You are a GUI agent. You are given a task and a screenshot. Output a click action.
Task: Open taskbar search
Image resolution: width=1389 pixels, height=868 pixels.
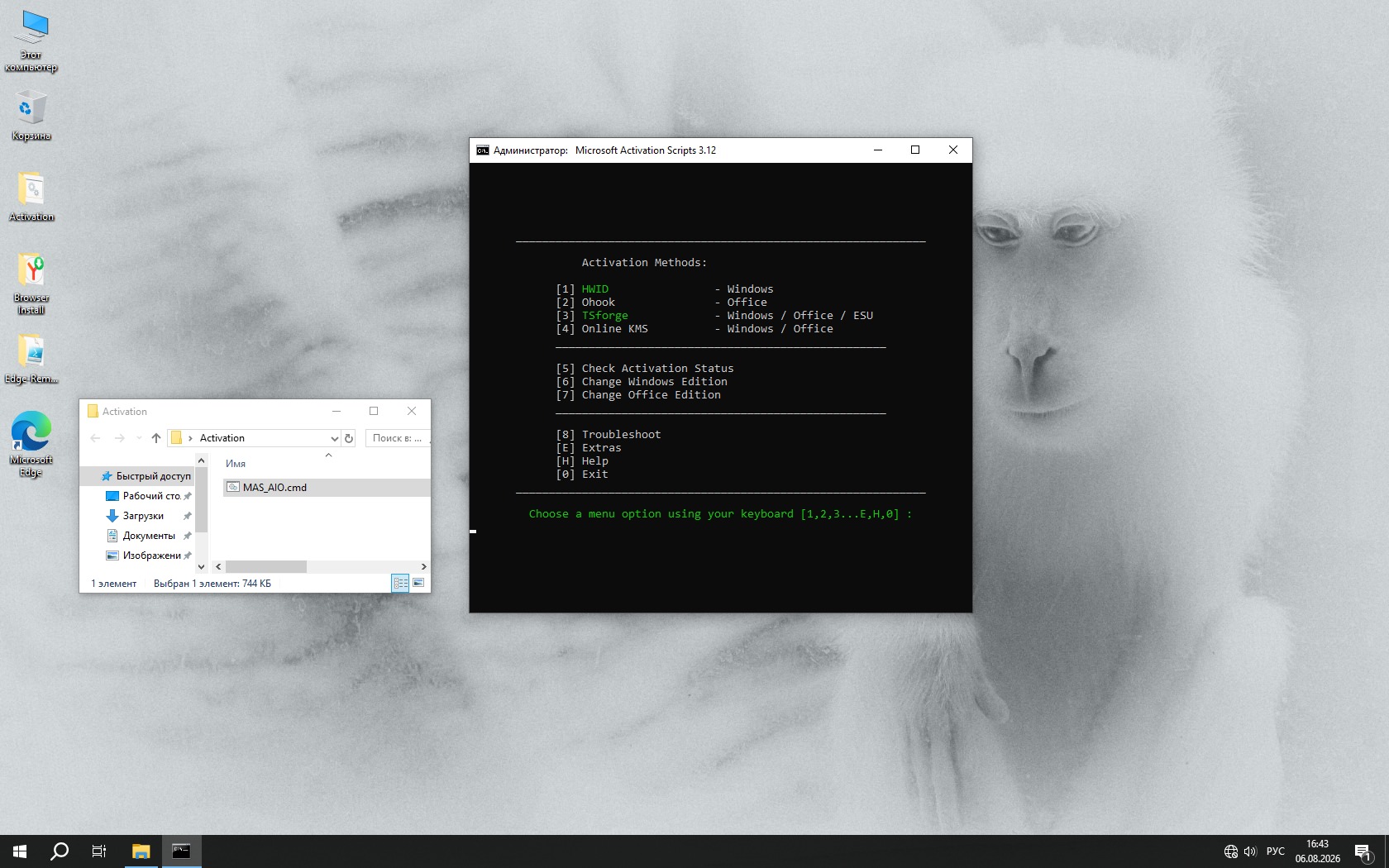[x=60, y=851]
